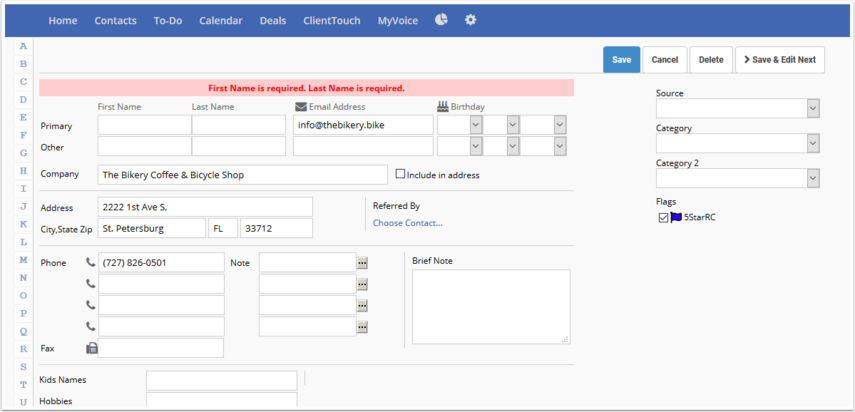Jump to letter M in alphabet index
The height and width of the screenshot is (412, 855).
23,260
